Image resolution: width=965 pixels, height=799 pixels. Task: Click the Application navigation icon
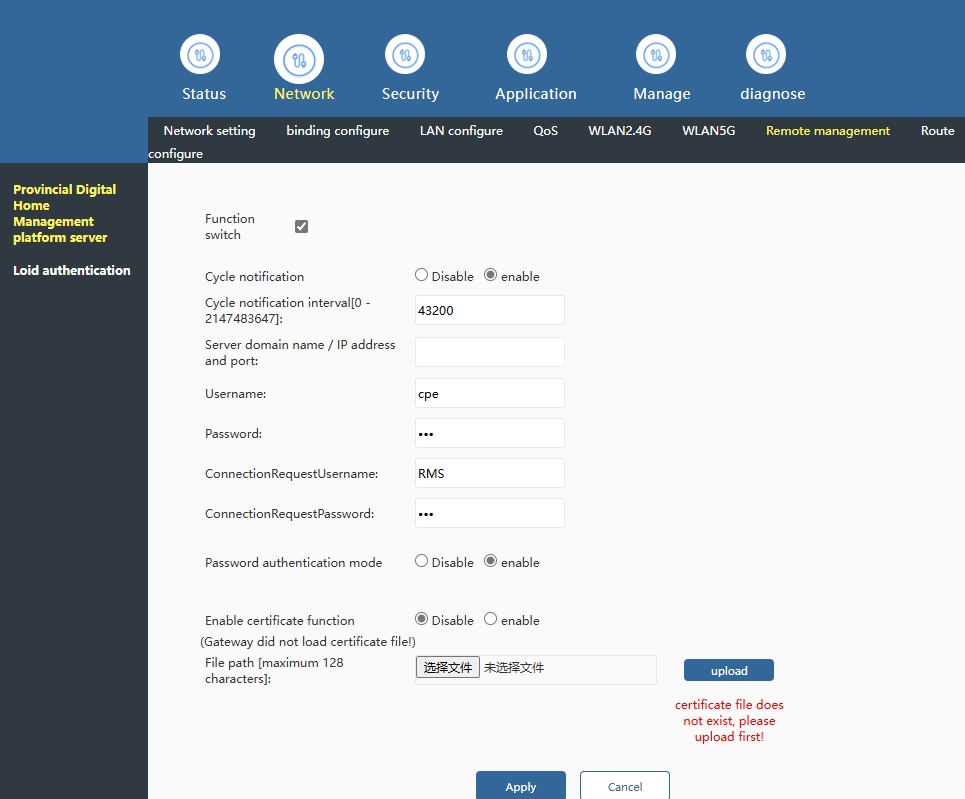(527, 54)
